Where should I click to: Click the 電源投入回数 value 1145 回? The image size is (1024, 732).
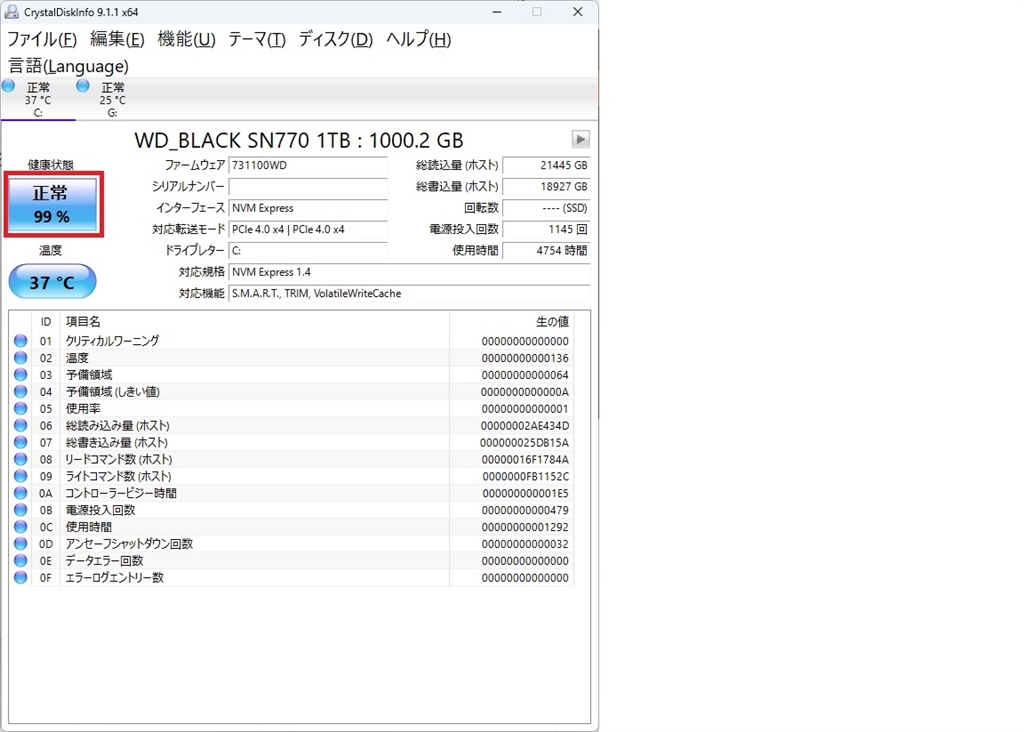[x=546, y=229]
